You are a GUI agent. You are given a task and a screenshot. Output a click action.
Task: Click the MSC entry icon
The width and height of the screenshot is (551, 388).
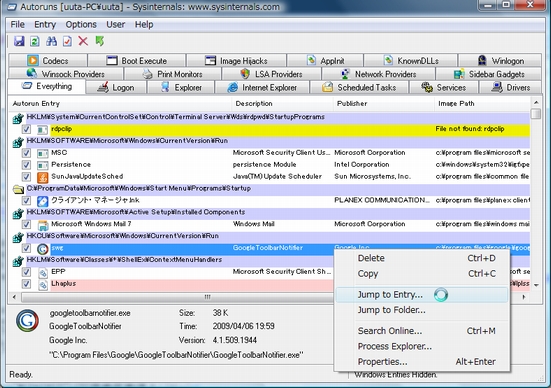(x=43, y=153)
